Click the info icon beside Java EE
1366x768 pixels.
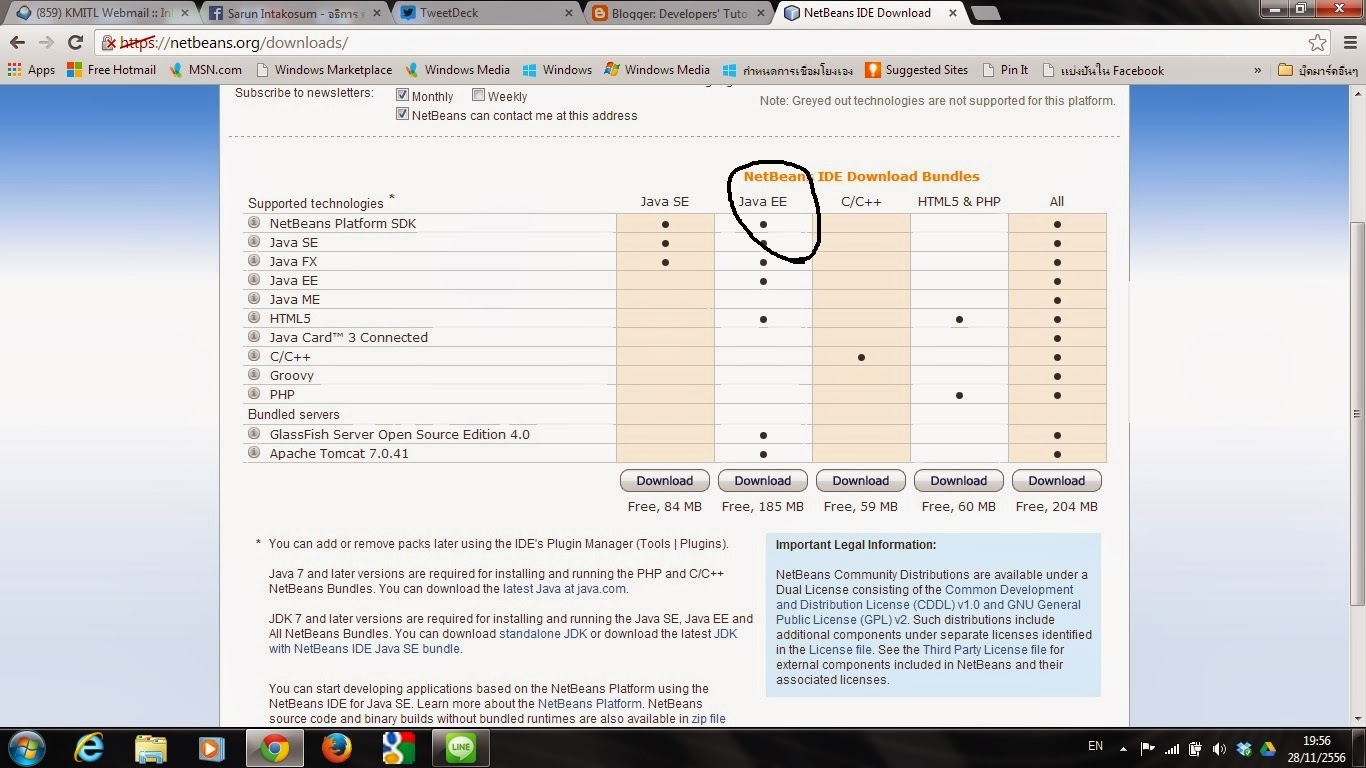(x=252, y=280)
